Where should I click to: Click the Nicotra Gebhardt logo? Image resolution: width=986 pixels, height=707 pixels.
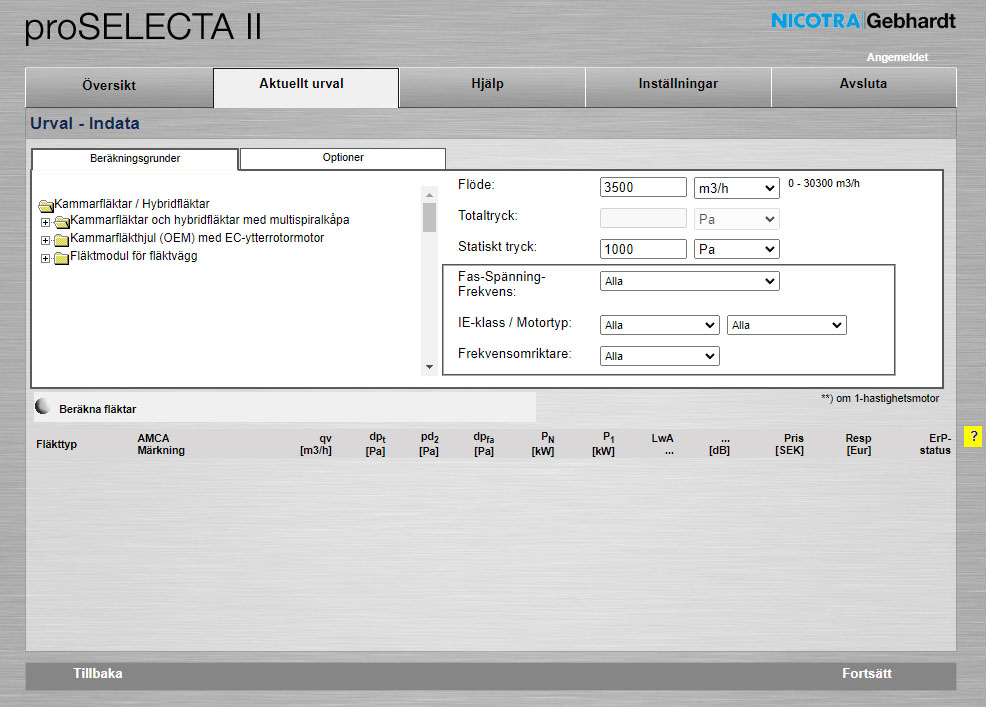(863, 21)
